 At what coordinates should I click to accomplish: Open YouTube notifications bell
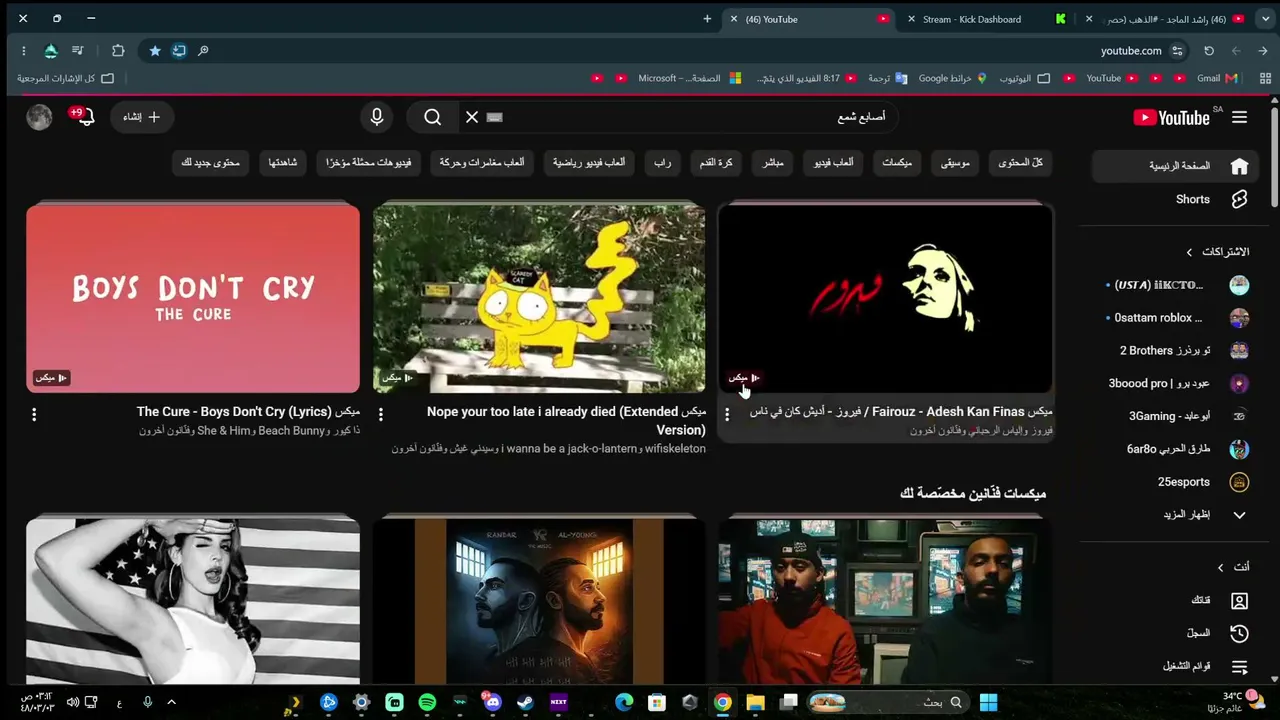84,117
